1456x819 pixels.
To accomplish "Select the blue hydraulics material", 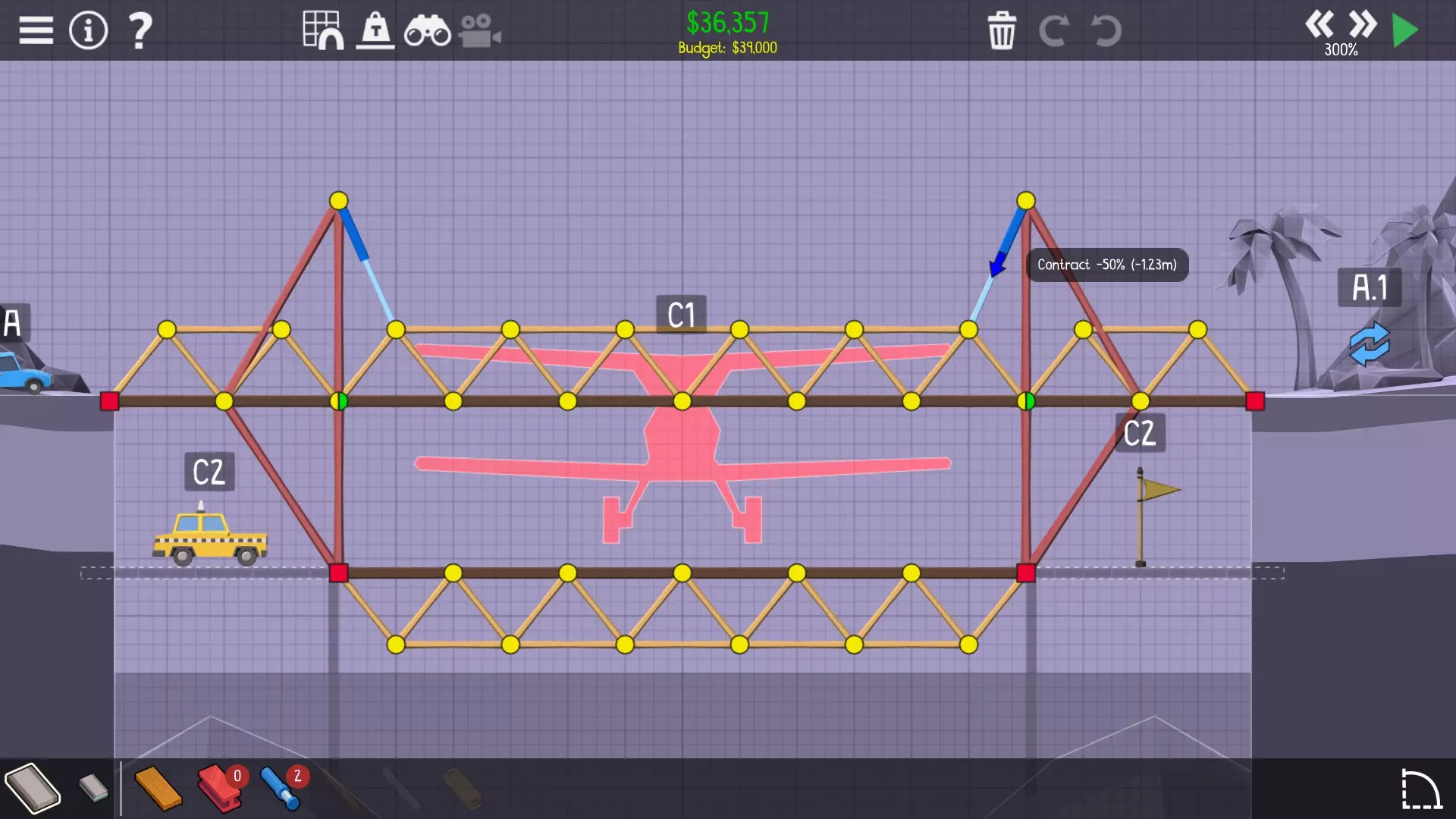I will (x=279, y=789).
